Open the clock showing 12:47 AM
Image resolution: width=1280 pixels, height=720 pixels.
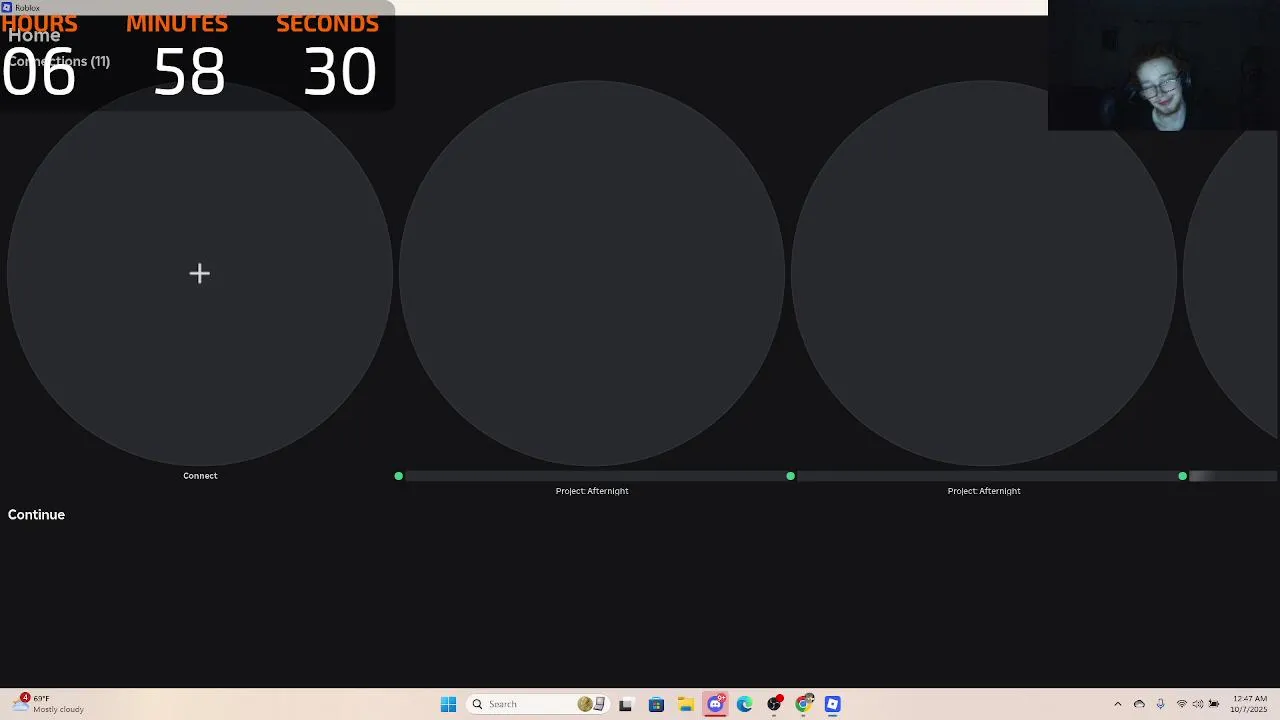tap(1250, 704)
